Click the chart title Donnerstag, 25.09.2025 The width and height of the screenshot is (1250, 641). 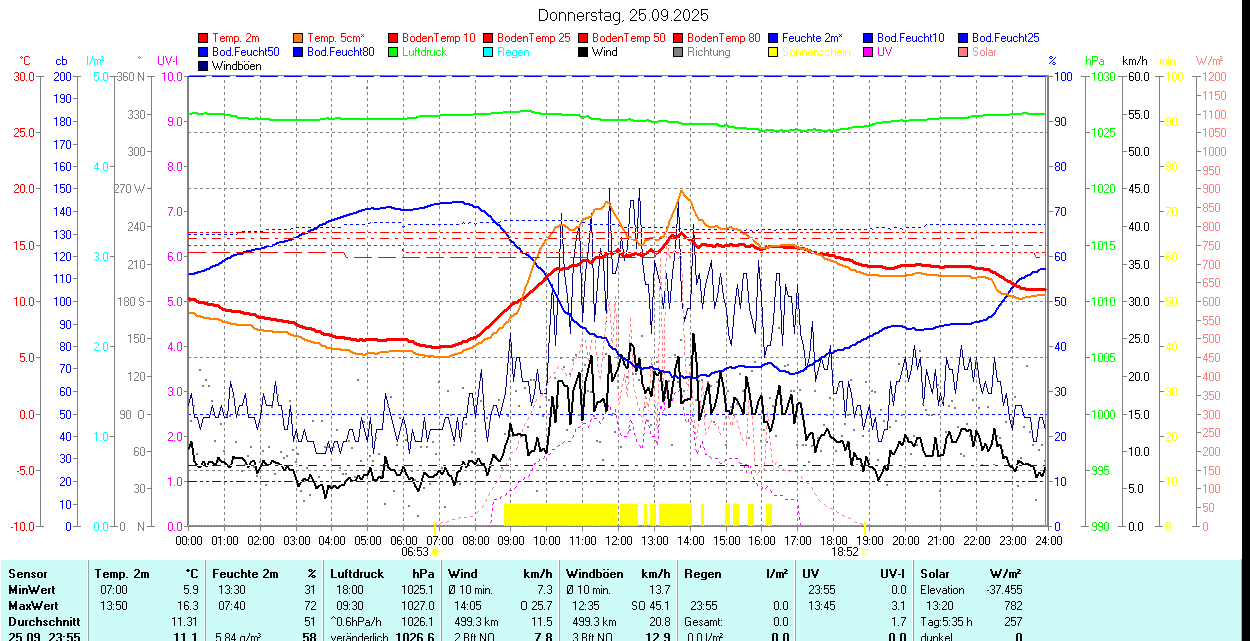(623, 15)
